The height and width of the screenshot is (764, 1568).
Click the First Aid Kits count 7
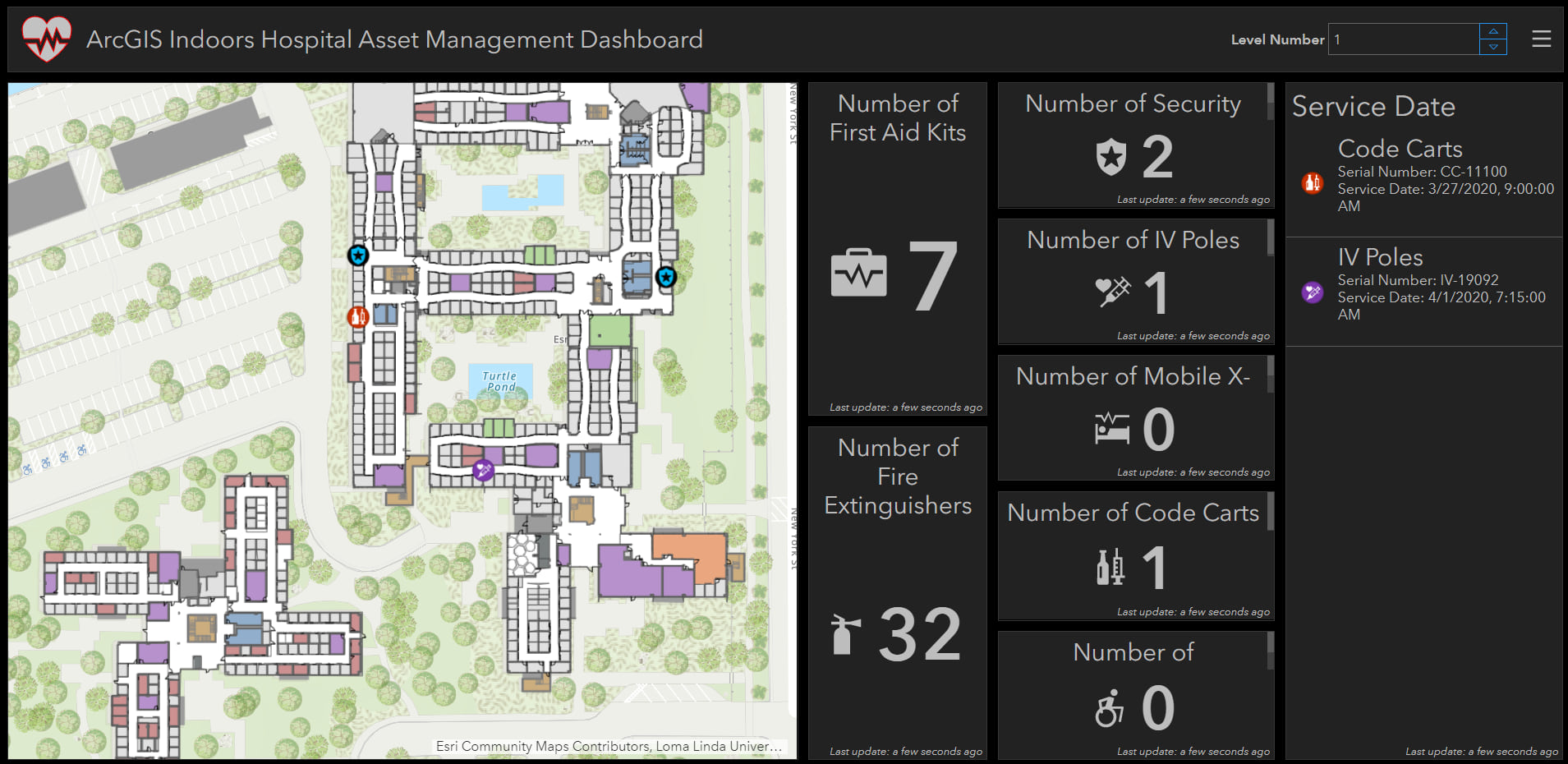click(933, 275)
